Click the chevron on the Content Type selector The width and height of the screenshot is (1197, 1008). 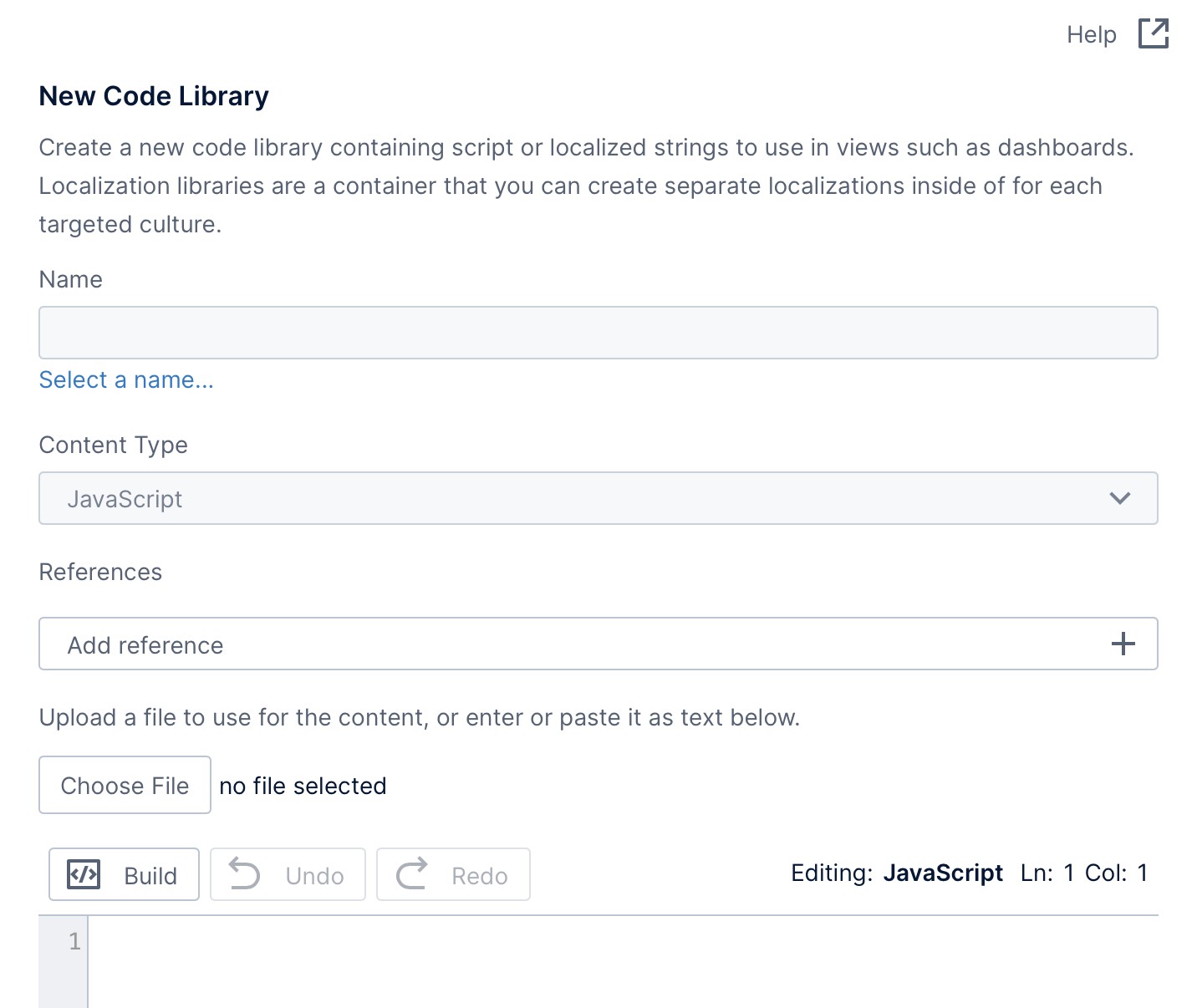pos(1120,498)
